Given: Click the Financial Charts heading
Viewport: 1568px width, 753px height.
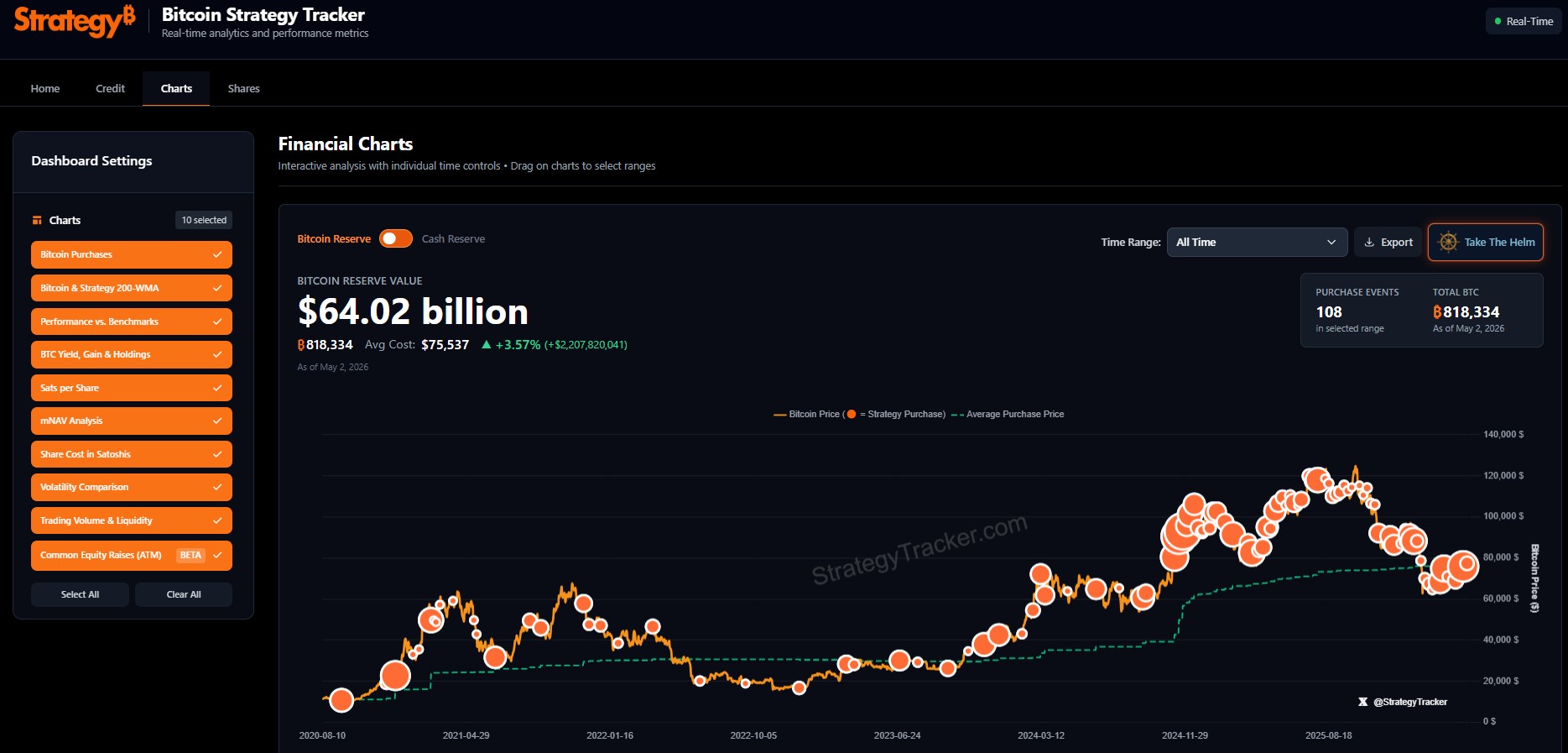Looking at the screenshot, I should click(x=346, y=144).
